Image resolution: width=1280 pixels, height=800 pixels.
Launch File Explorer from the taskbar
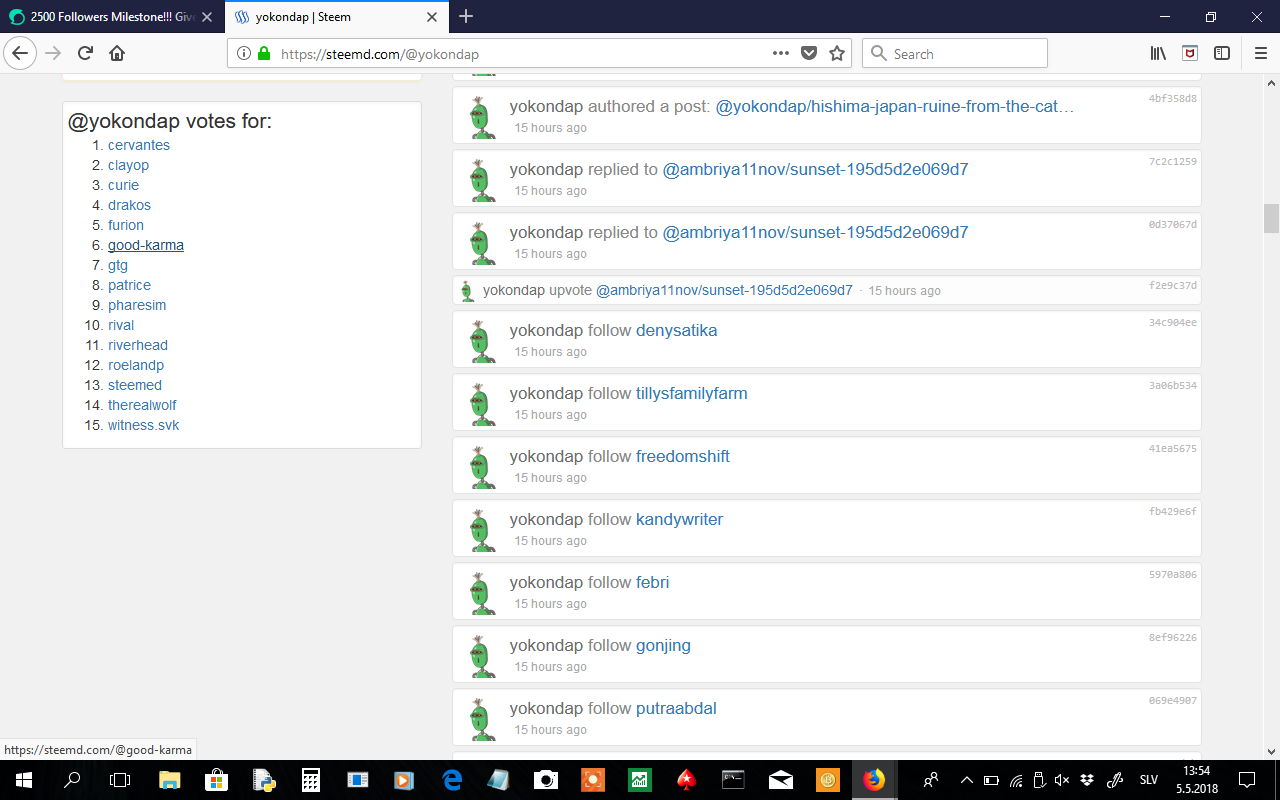tap(168, 779)
